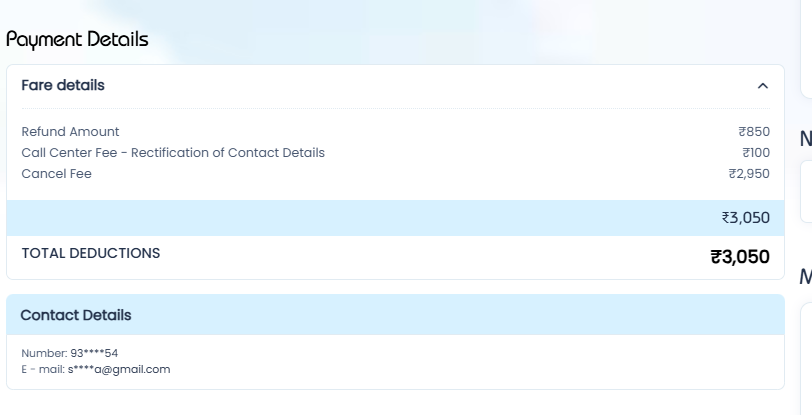Collapse the Fare details chevron arrow
The image size is (812, 415).
762,85
